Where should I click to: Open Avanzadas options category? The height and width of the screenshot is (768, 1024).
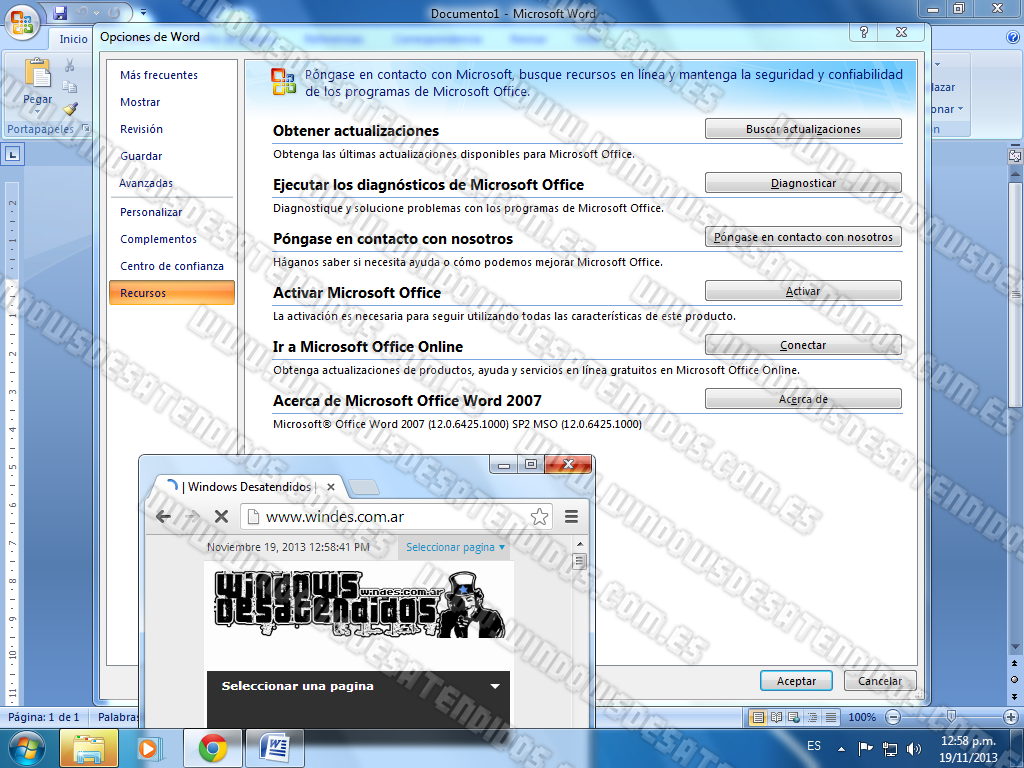146,183
